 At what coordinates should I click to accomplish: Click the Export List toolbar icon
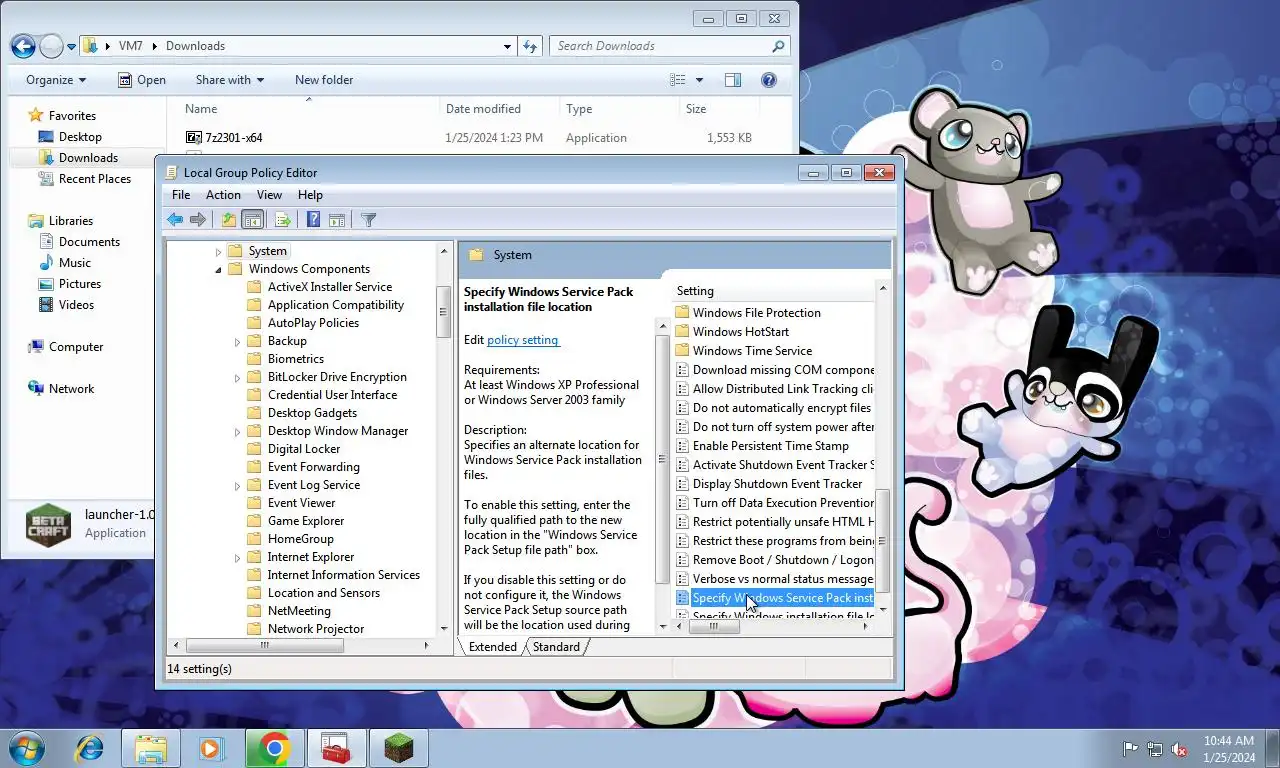coord(282,220)
